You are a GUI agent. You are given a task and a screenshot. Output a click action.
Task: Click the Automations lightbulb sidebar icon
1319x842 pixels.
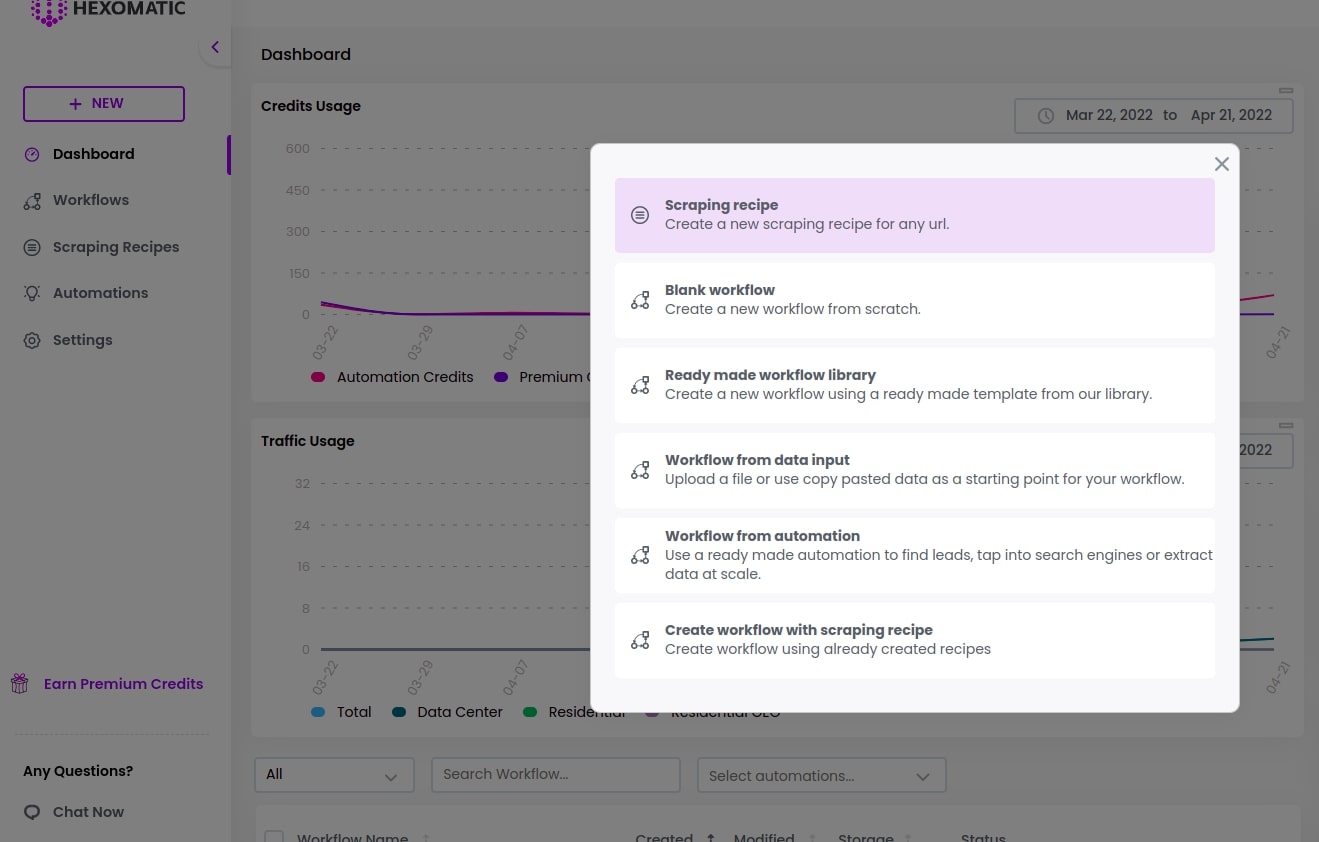tap(32, 293)
